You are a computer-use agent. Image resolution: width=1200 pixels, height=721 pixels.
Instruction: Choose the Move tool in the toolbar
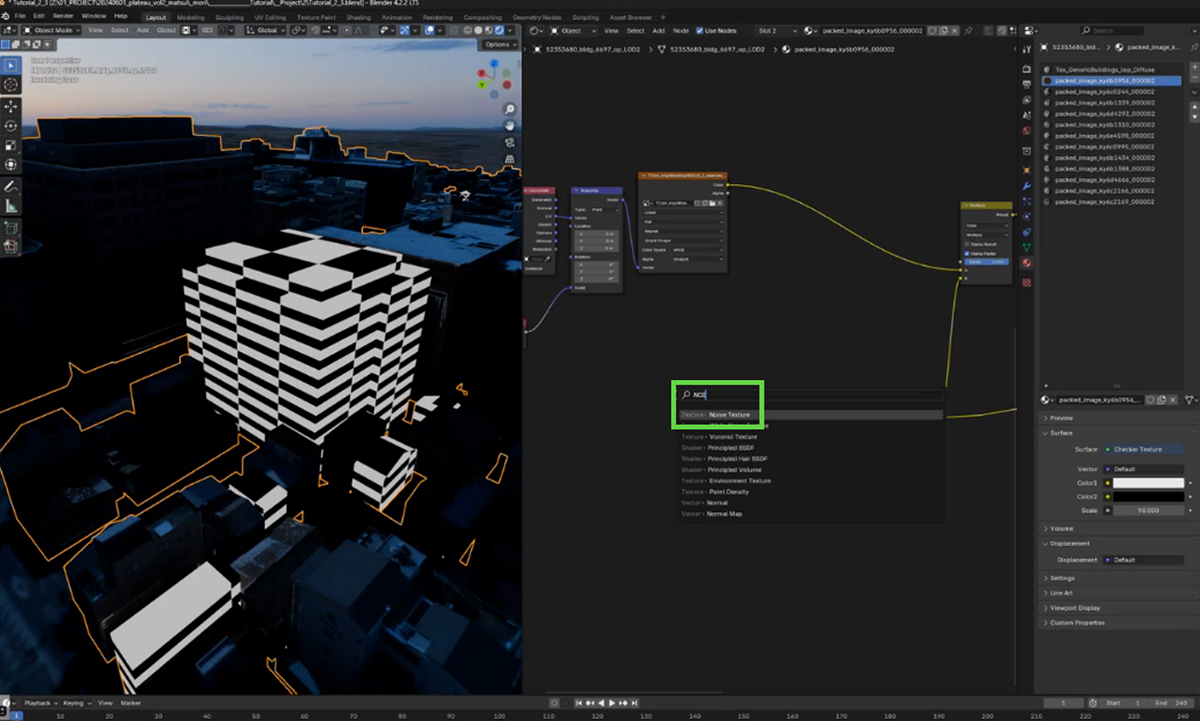pyautogui.click(x=11, y=106)
